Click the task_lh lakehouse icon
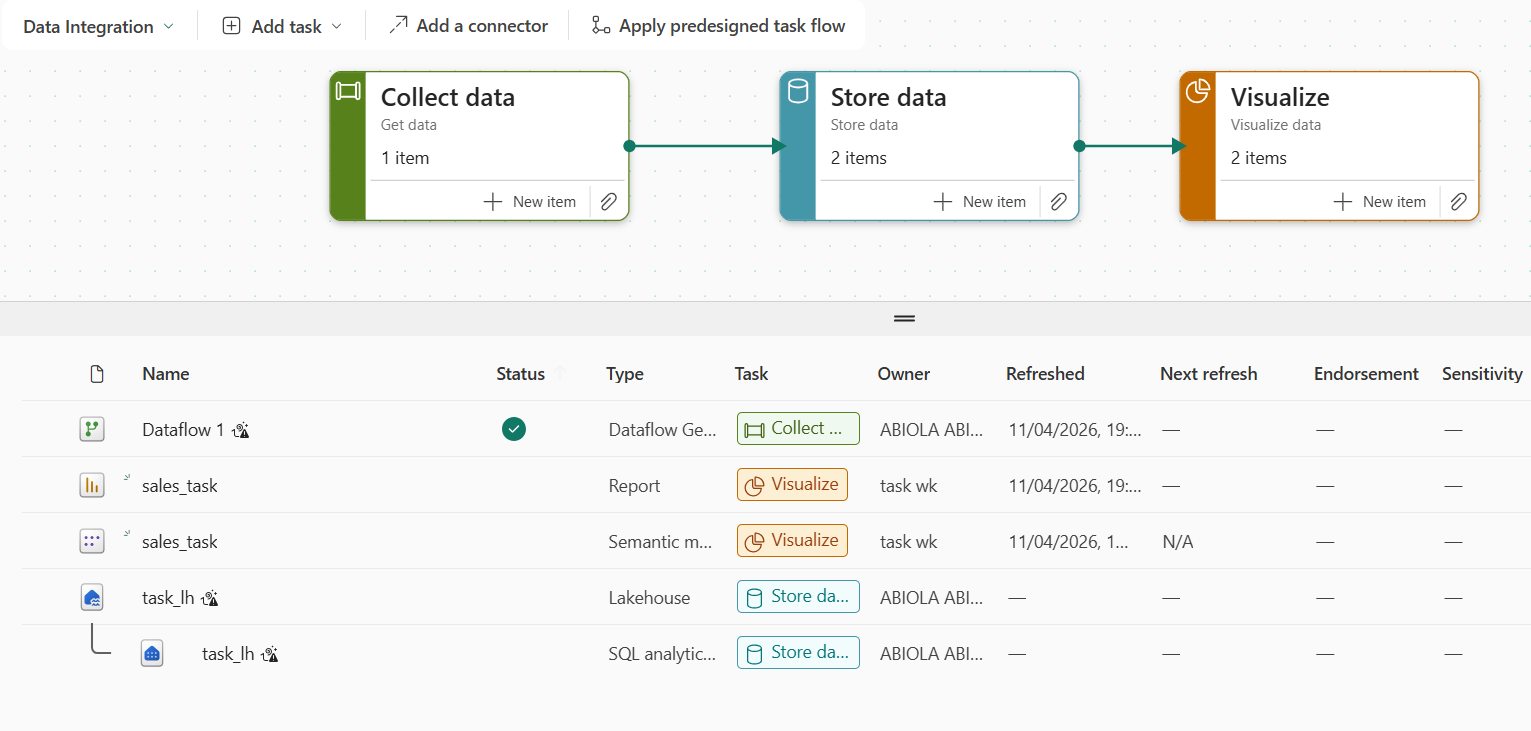The width and height of the screenshot is (1531, 731). click(92, 598)
